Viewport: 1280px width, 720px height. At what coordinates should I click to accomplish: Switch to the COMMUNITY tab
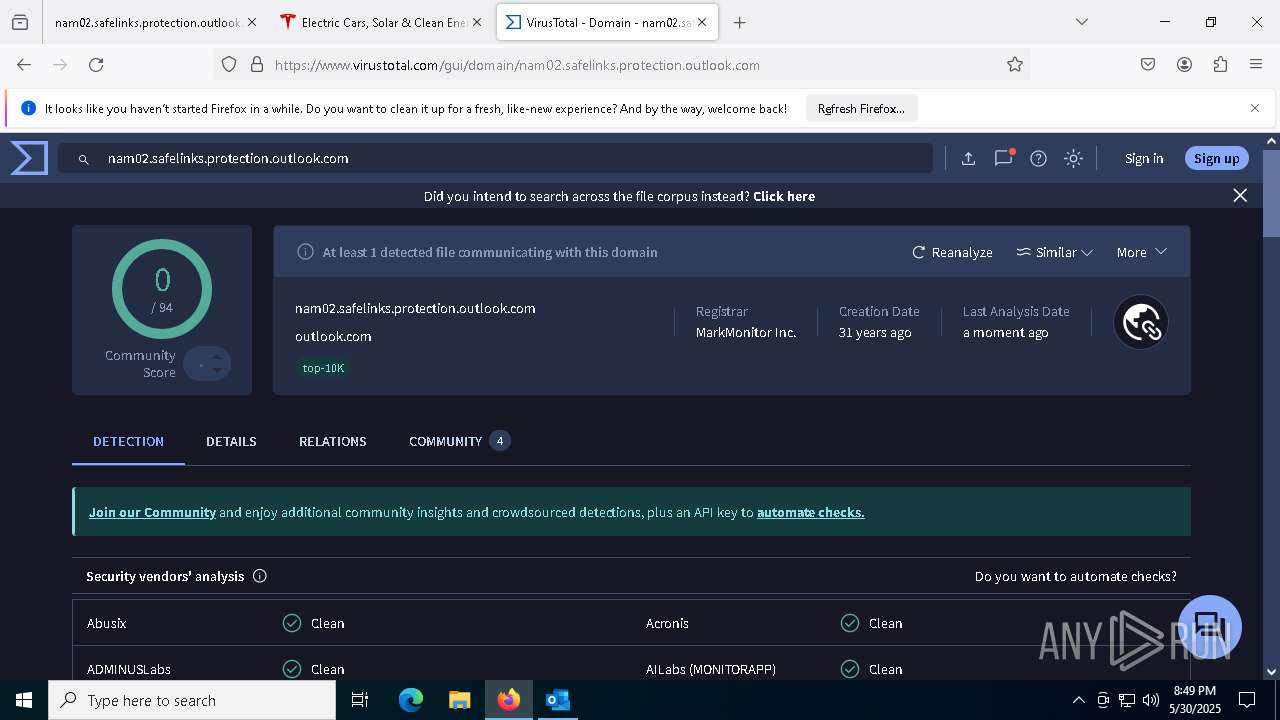[x=459, y=441]
